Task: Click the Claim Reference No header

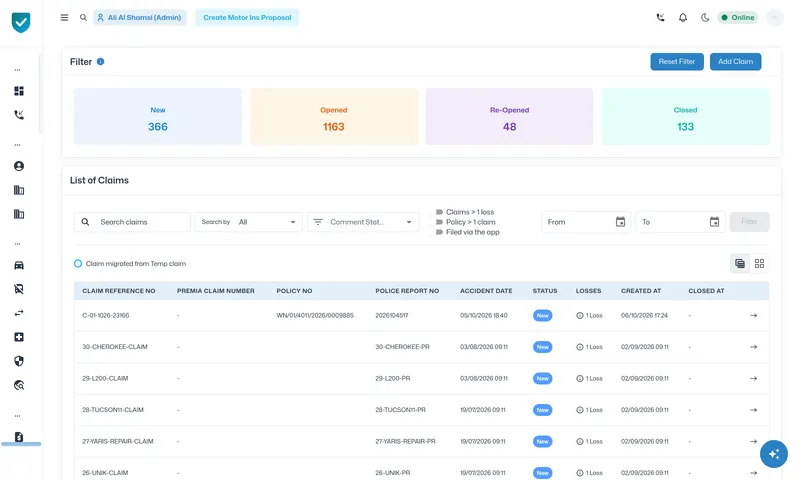Action: click(118, 291)
